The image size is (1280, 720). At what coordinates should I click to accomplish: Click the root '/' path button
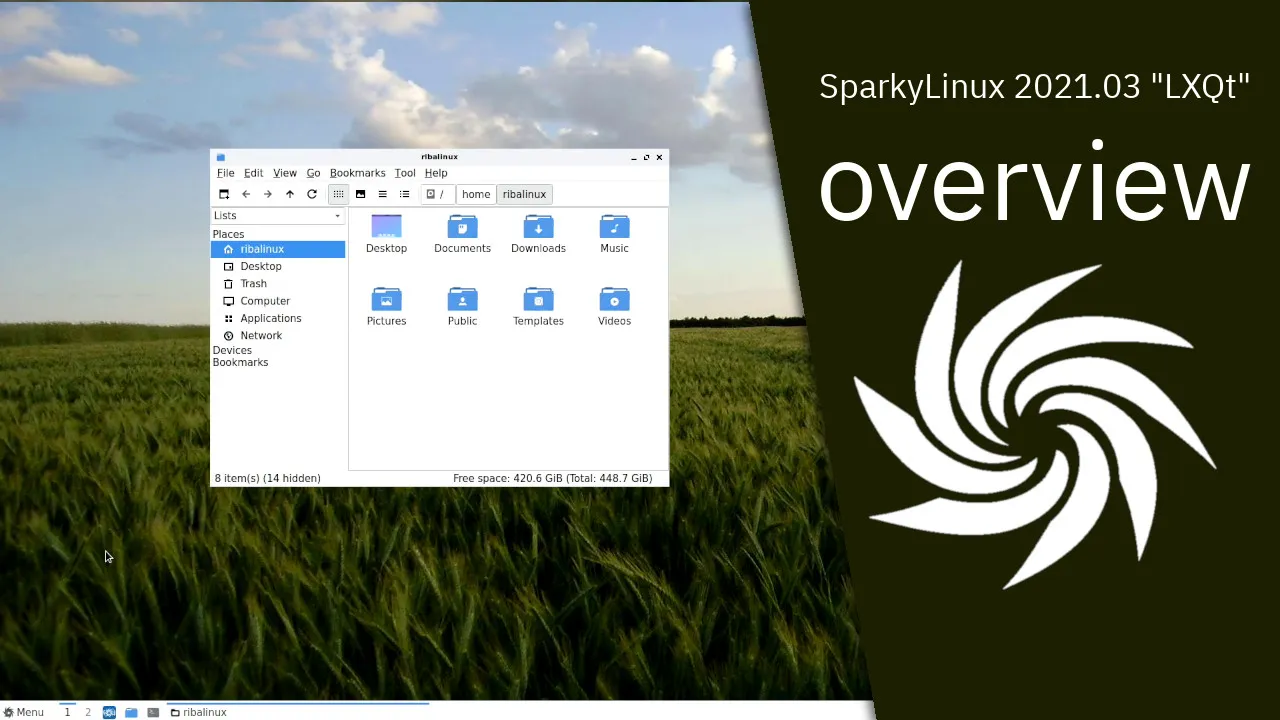coord(437,194)
